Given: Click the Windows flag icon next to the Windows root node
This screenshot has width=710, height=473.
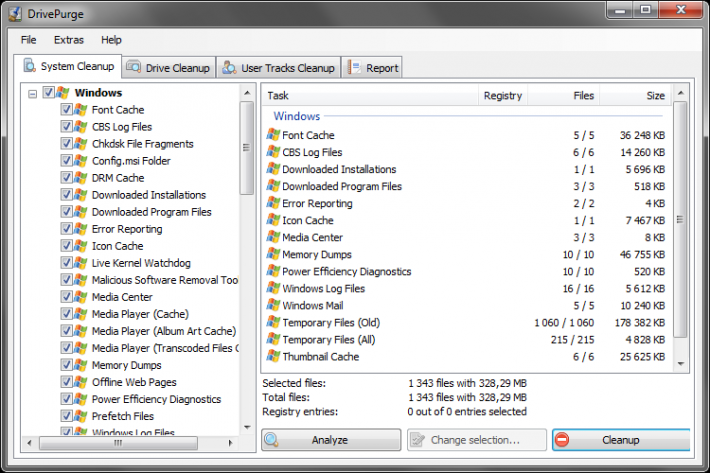Looking at the screenshot, I should pos(63,93).
